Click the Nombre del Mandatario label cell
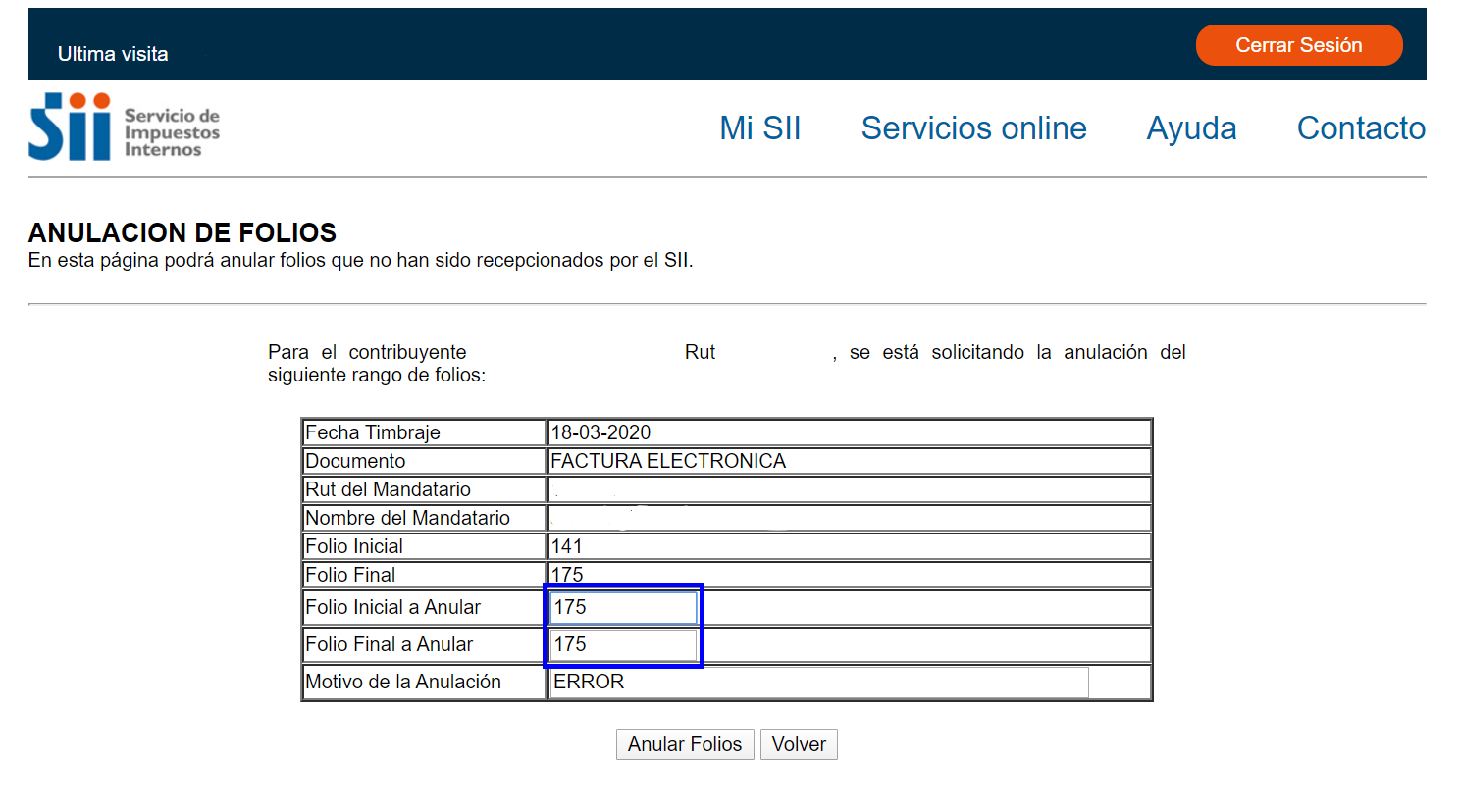Screen dimensions: 1460x812 click(407, 518)
